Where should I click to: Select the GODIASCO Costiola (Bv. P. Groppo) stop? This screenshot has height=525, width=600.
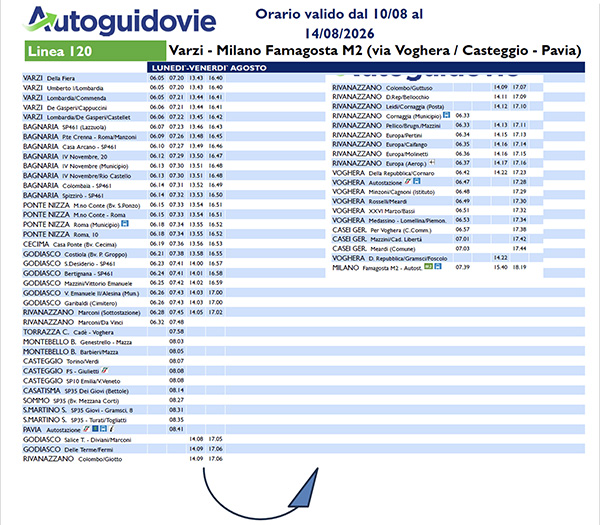click(75, 254)
